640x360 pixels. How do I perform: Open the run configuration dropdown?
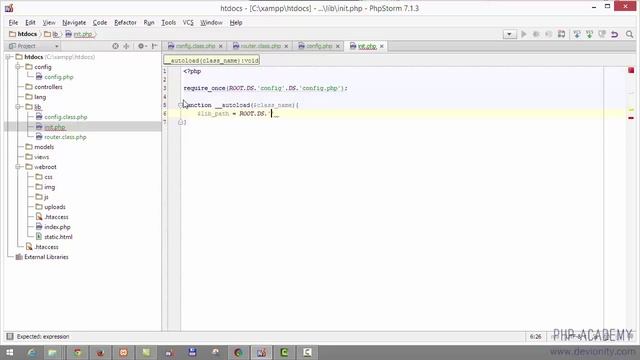coord(509,34)
